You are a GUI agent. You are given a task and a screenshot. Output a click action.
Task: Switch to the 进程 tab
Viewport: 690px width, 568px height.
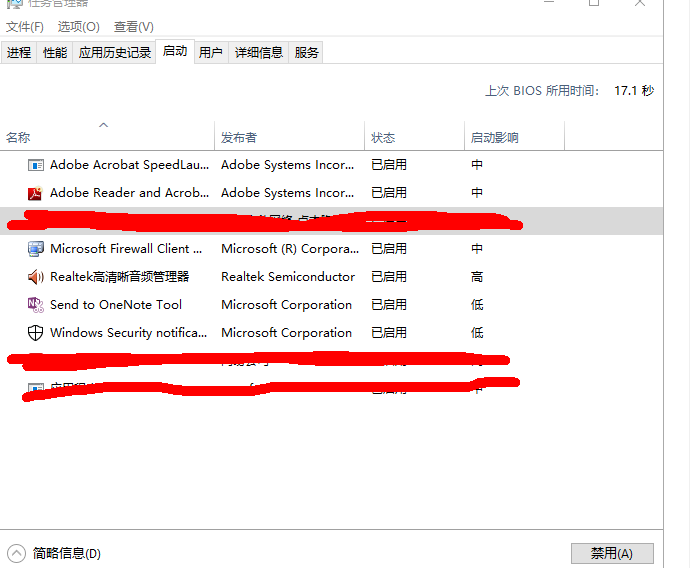19,53
